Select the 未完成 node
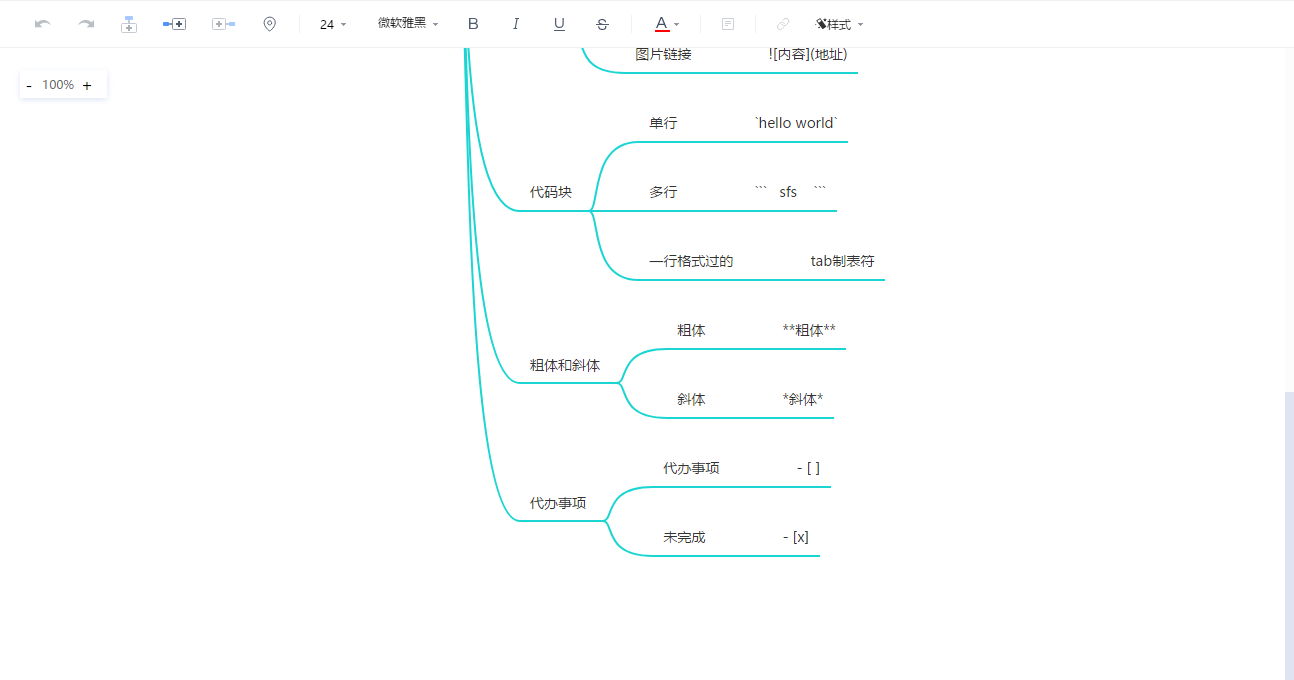The image size is (1294, 680). point(684,537)
